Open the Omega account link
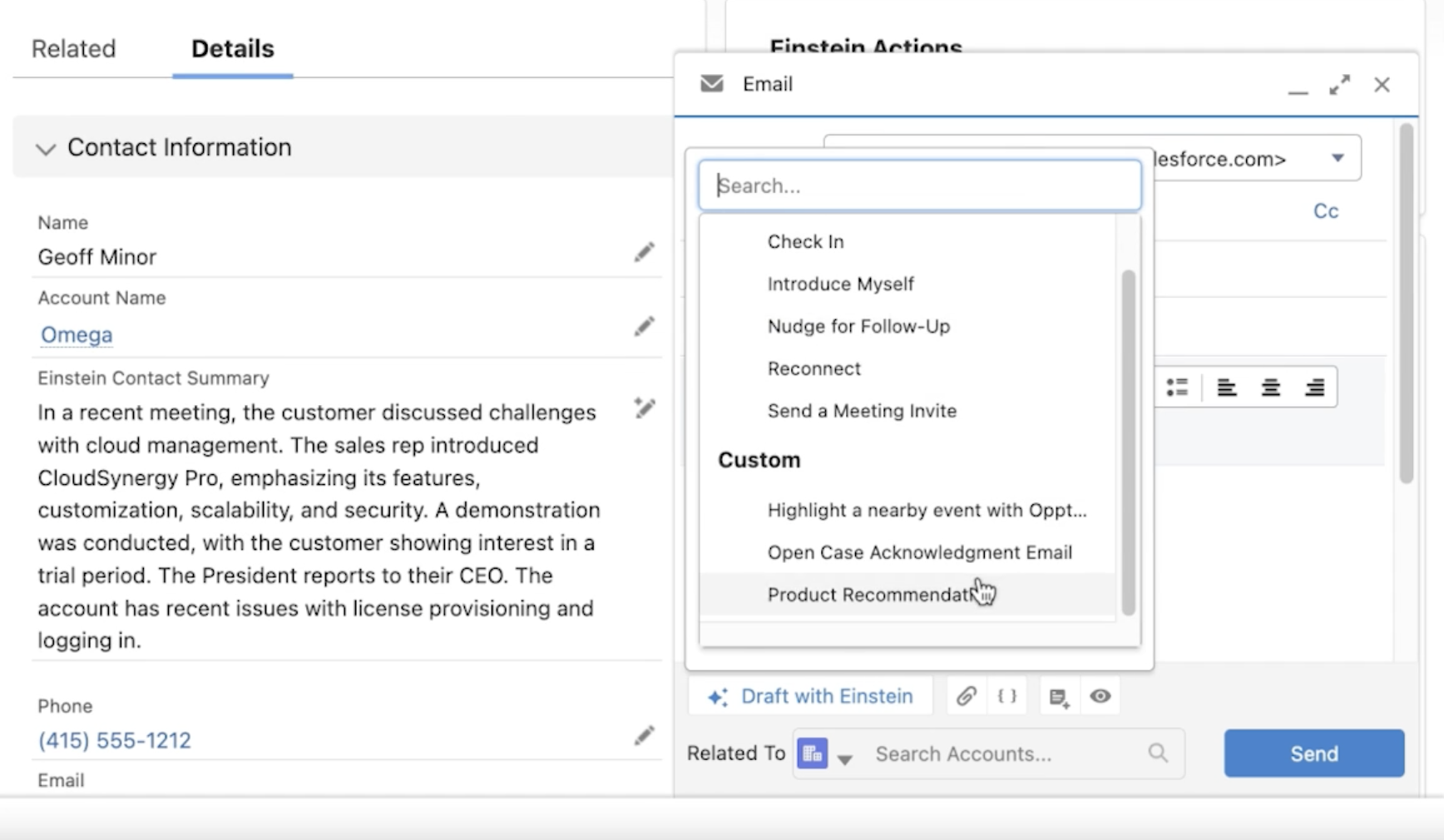The height and width of the screenshot is (840, 1444). tap(77, 334)
